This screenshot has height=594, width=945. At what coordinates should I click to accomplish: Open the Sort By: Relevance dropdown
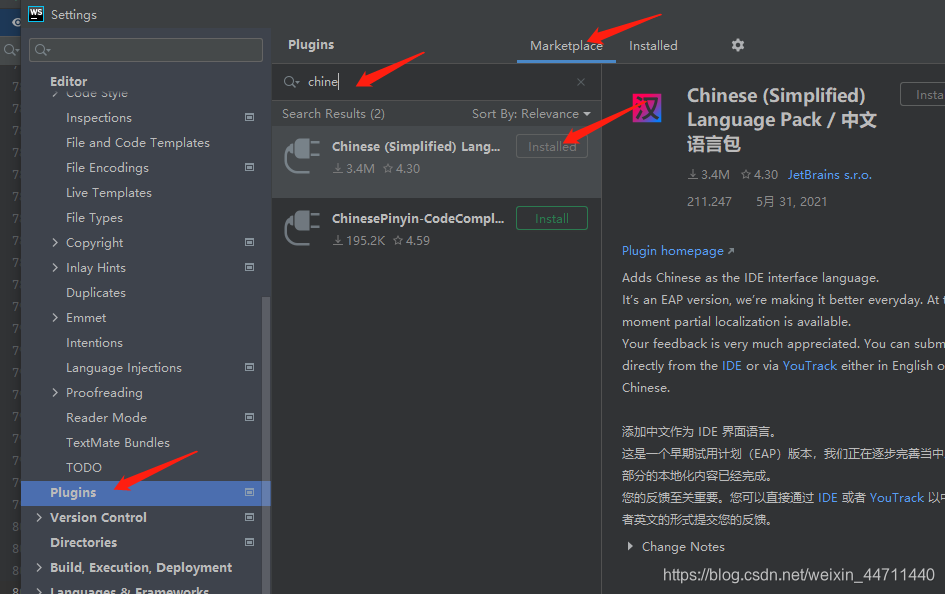(531, 114)
